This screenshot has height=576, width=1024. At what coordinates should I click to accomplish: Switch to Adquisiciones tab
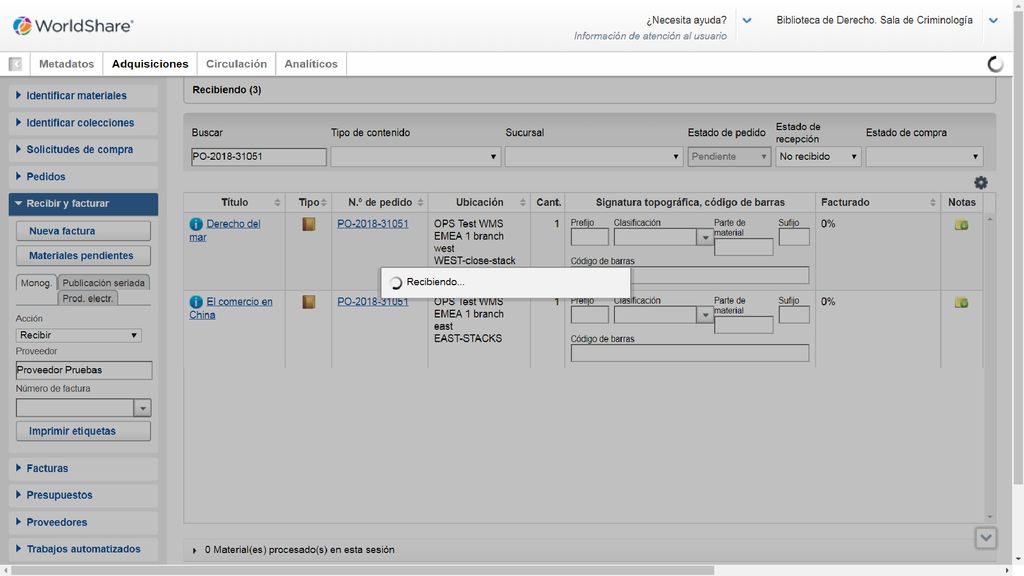coord(150,64)
